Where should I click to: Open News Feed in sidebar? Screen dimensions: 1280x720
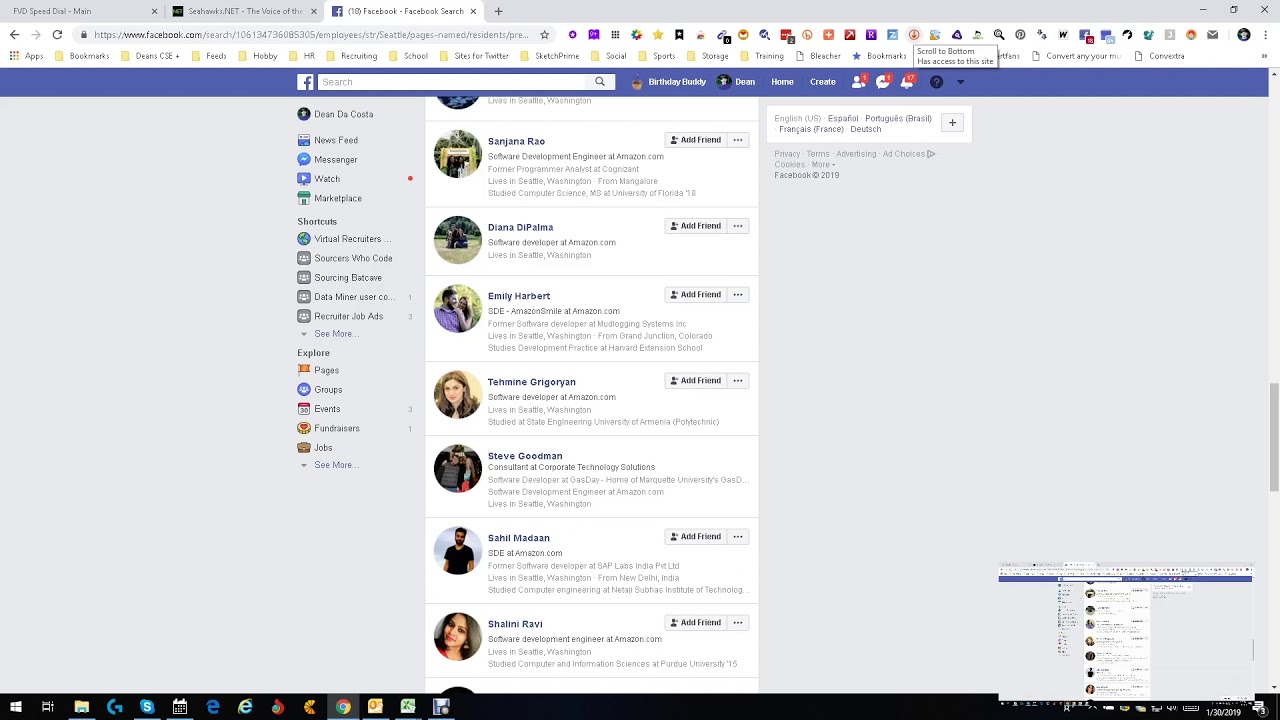[x=328, y=140]
